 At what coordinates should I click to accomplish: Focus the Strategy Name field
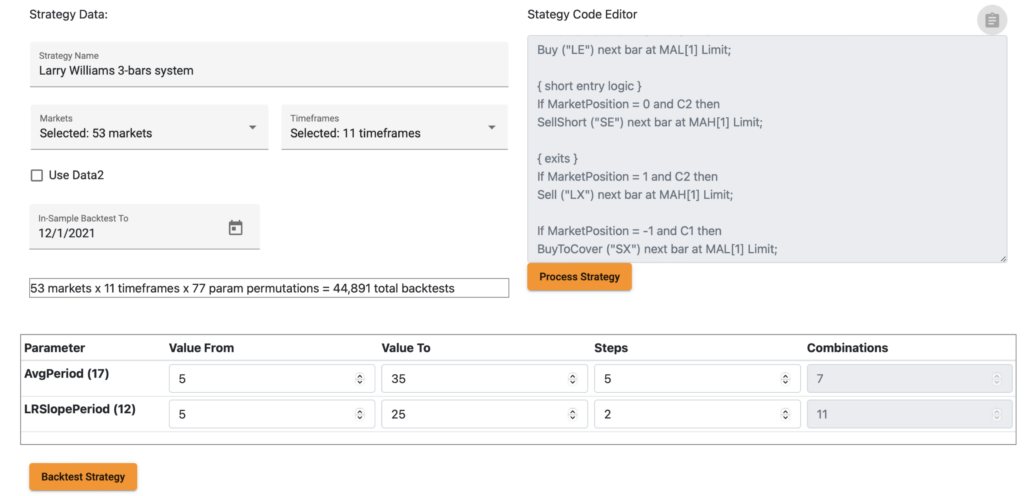[268, 64]
